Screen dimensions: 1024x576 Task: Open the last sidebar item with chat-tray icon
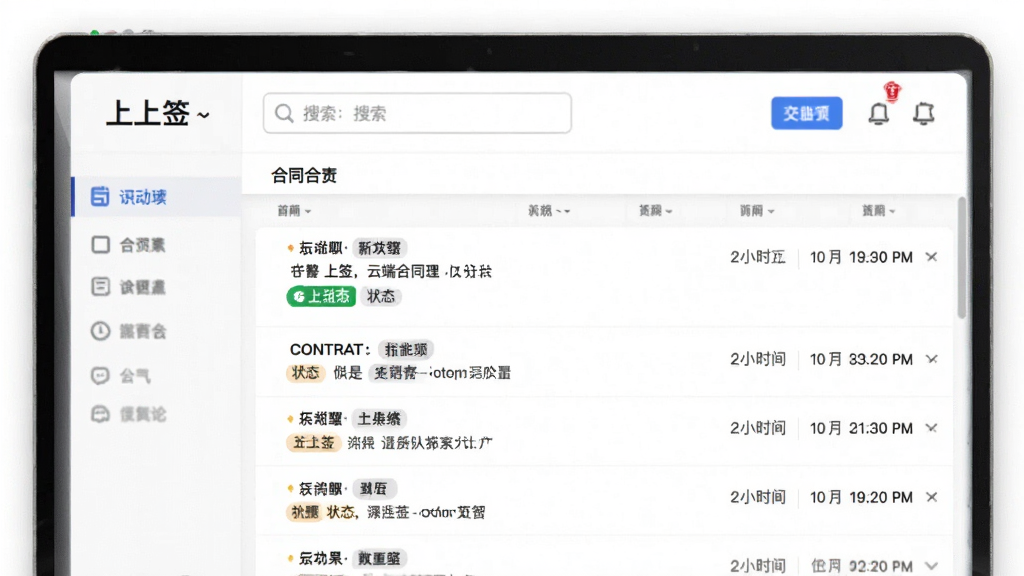pyautogui.click(x=128, y=414)
